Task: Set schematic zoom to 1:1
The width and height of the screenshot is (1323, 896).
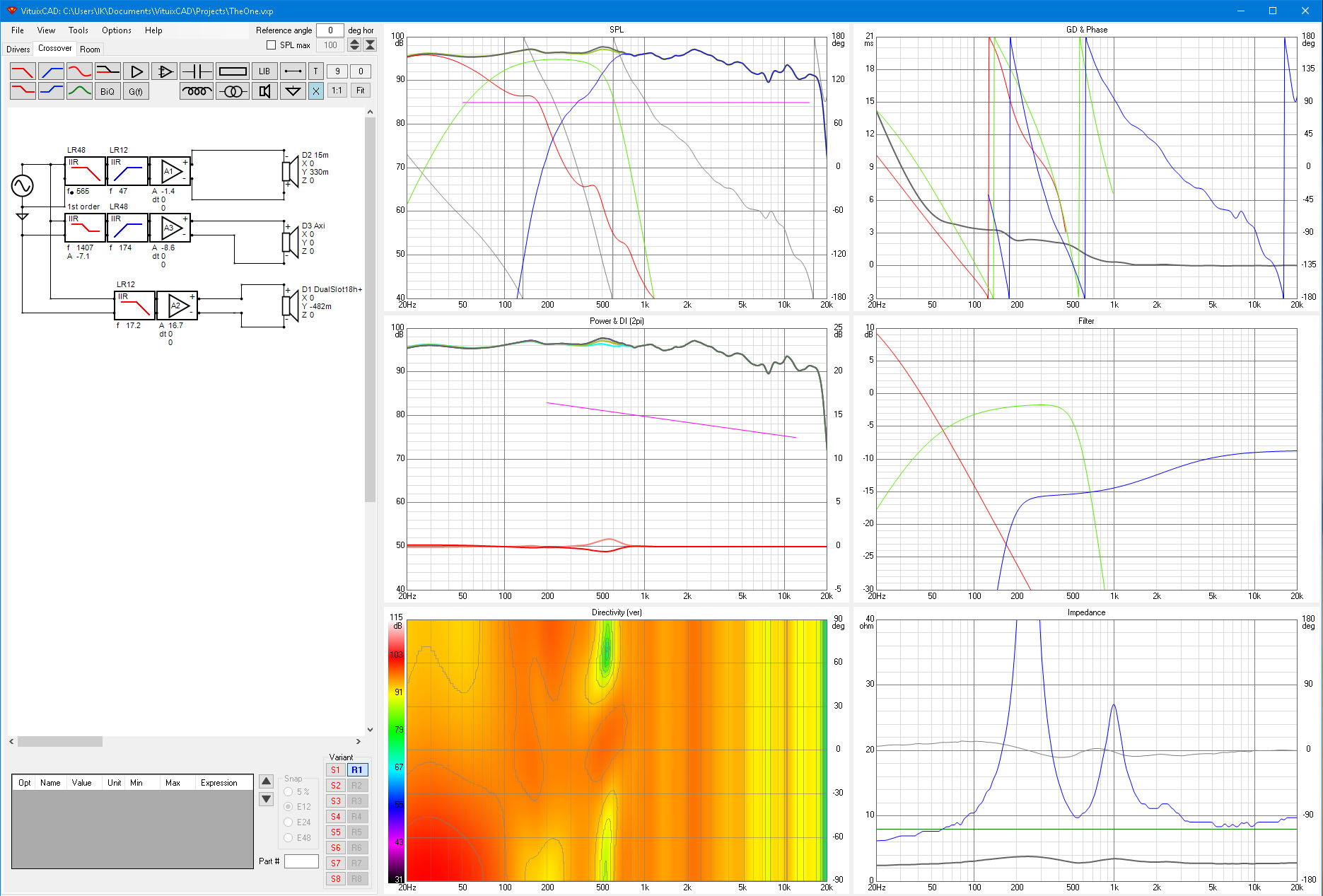Action: pos(337,91)
